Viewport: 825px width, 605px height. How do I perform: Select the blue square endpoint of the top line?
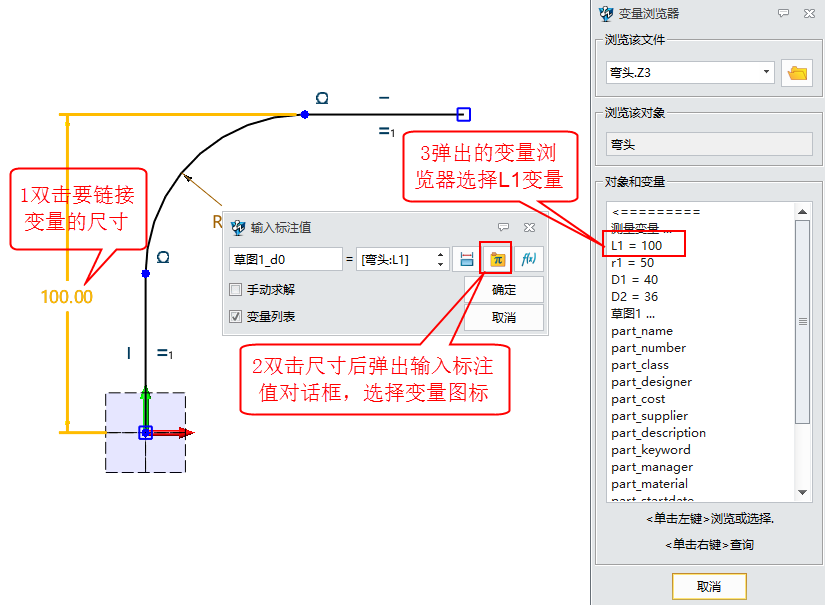click(x=463, y=115)
